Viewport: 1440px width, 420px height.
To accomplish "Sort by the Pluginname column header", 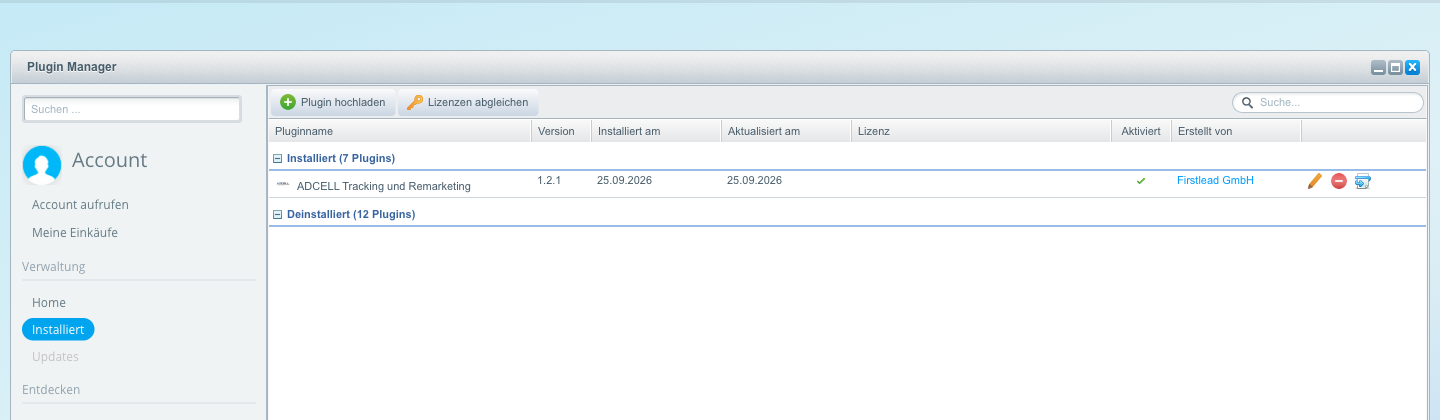I will point(400,131).
